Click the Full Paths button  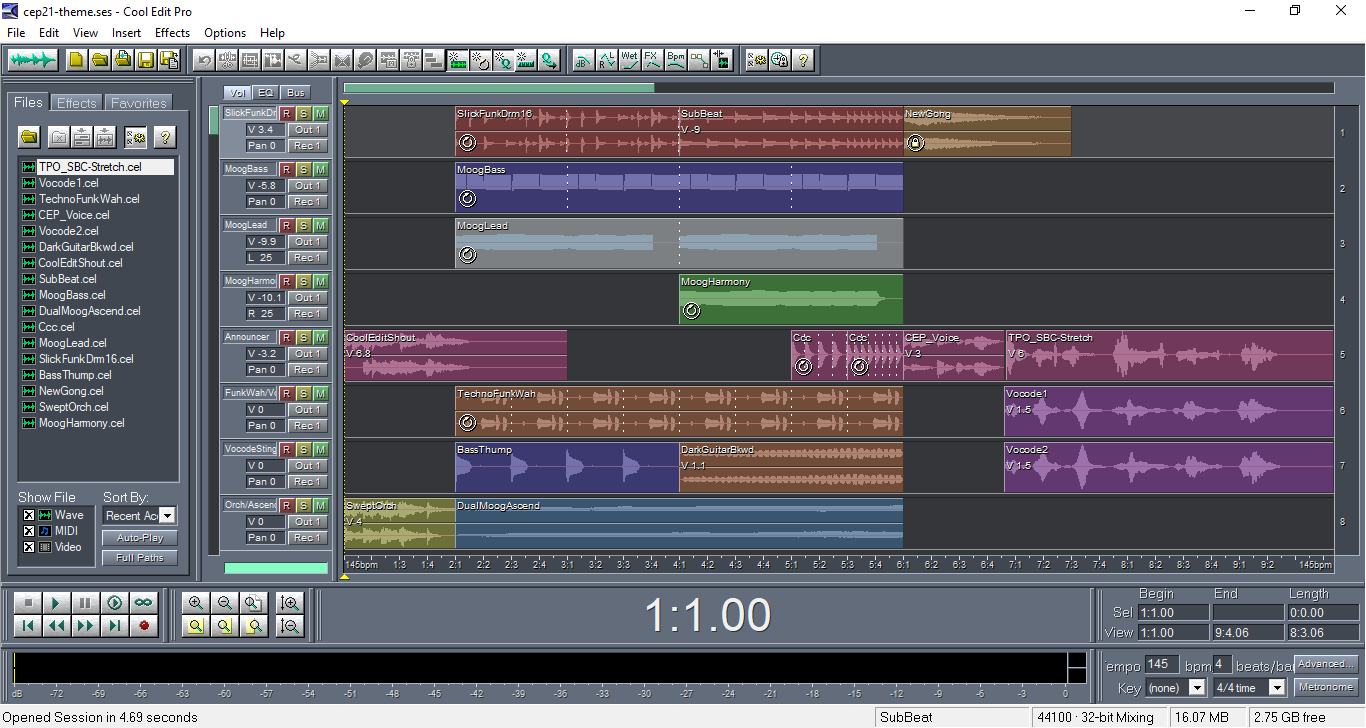[x=140, y=558]
